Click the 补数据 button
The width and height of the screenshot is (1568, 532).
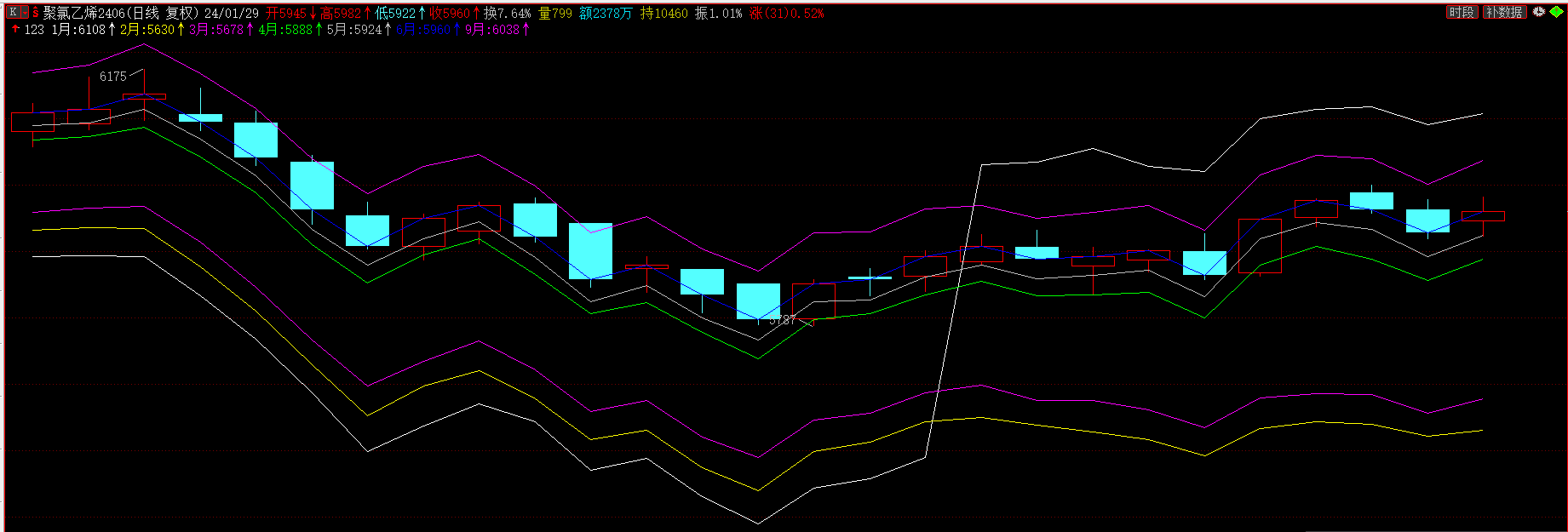(1504, 12)
